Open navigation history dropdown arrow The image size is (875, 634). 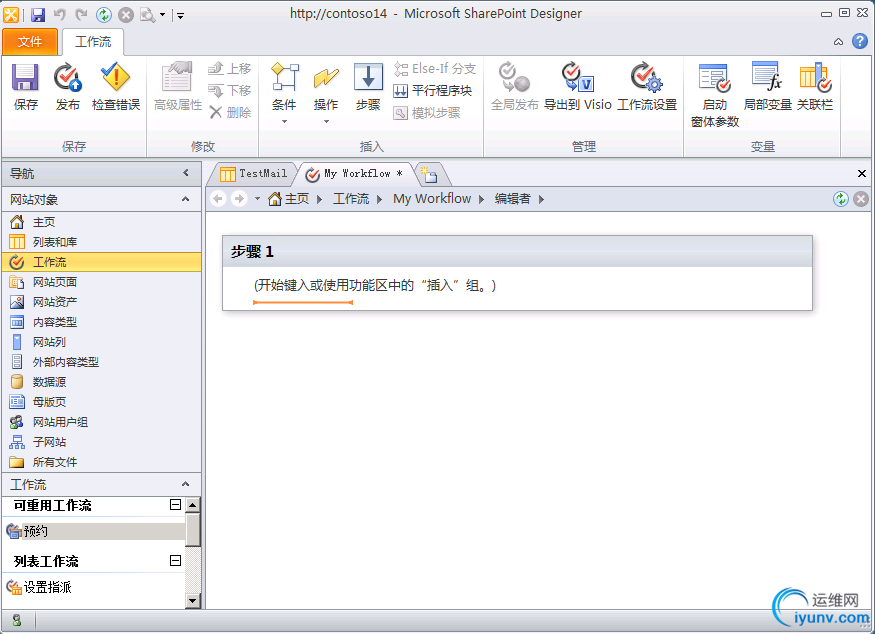pyautogui.click(x=257, y=199)
